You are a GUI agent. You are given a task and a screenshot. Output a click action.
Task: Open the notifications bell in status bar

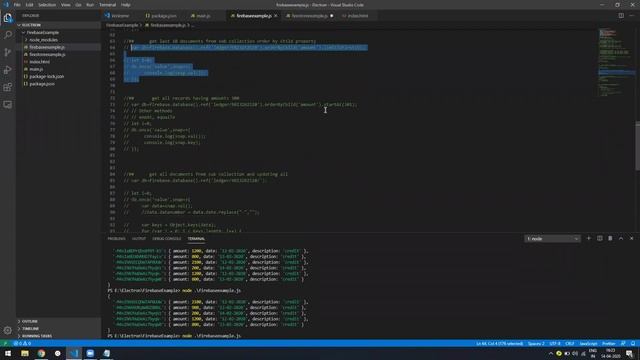click(633, 344)
